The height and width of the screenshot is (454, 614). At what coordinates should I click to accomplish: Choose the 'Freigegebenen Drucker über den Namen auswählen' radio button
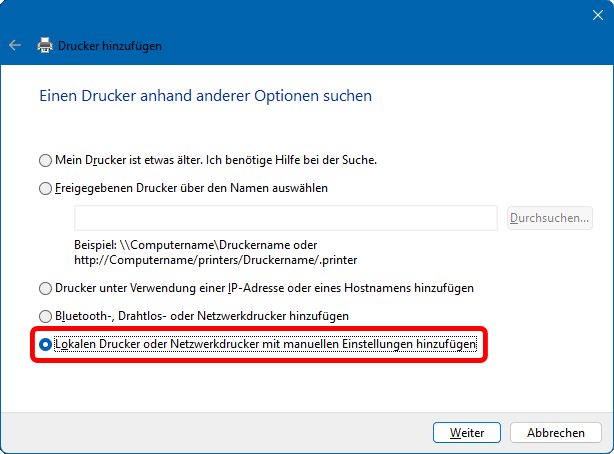[45, 188]
